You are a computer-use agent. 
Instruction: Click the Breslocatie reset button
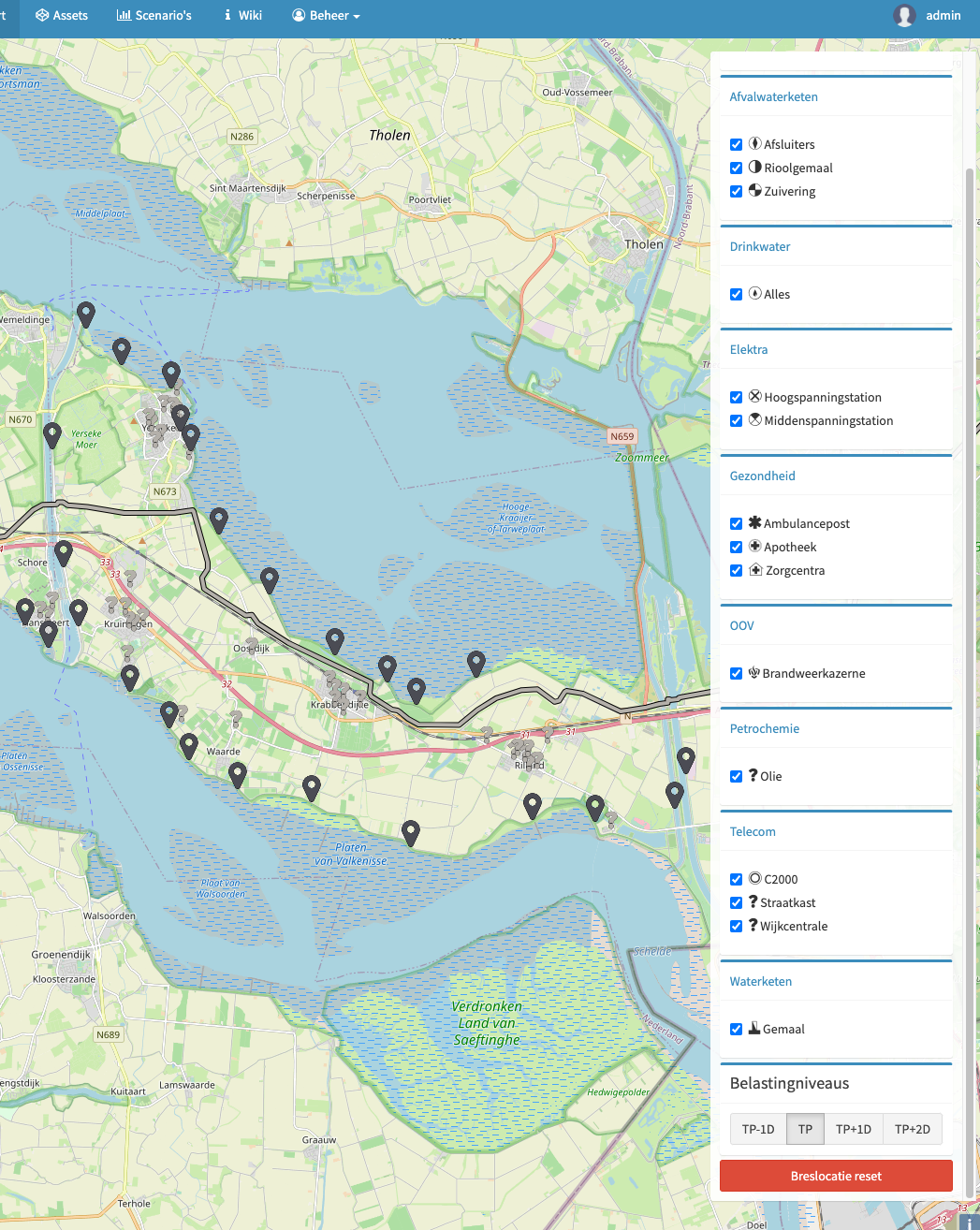(x=836, y=1176)
